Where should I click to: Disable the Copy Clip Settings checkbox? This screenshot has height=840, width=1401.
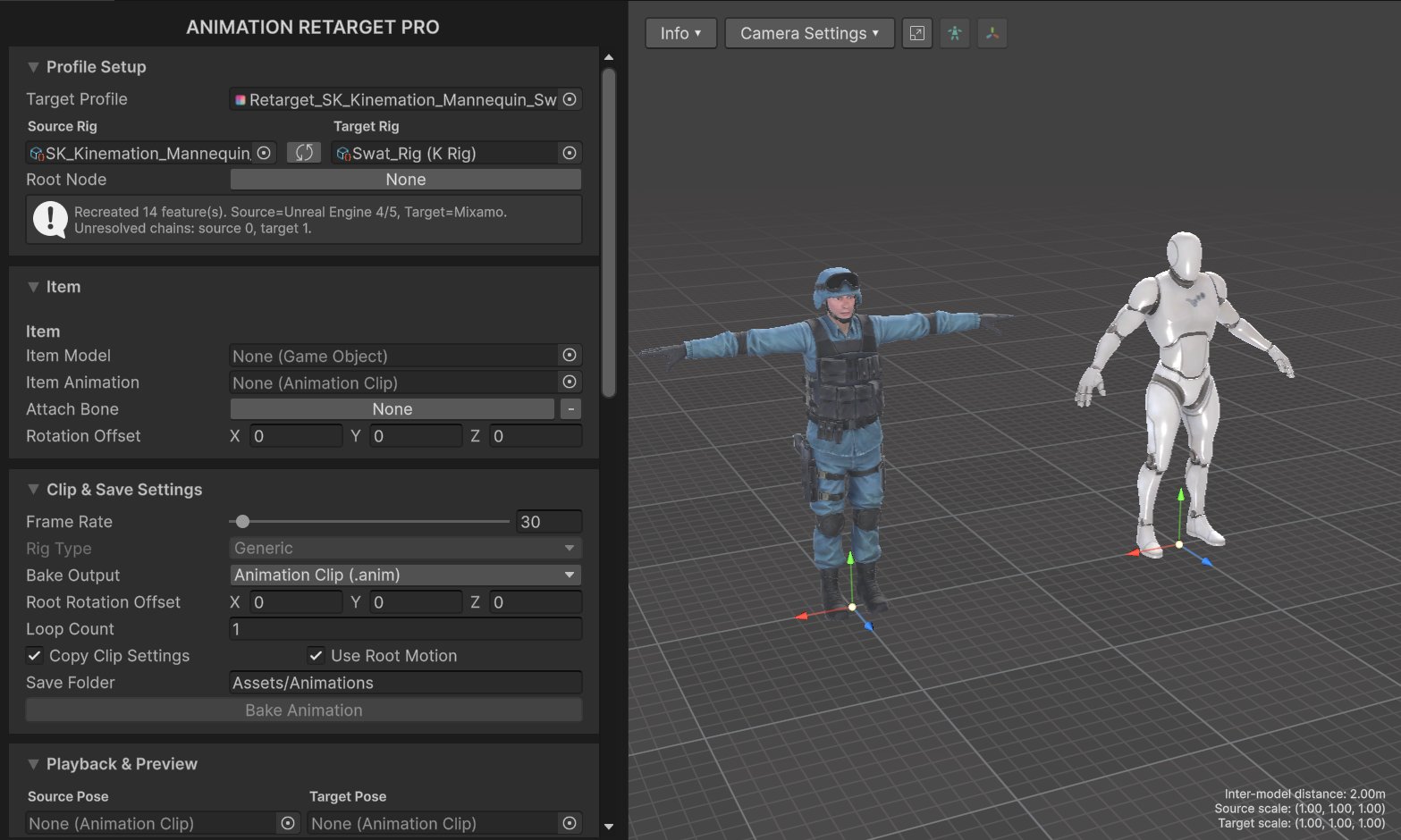(x=34, y=655)
